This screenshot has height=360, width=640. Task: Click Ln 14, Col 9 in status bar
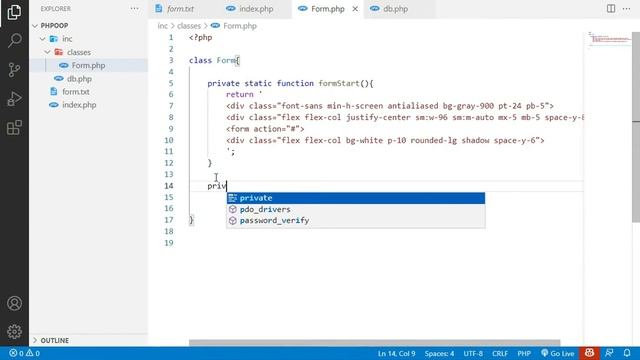coord(396,353)
